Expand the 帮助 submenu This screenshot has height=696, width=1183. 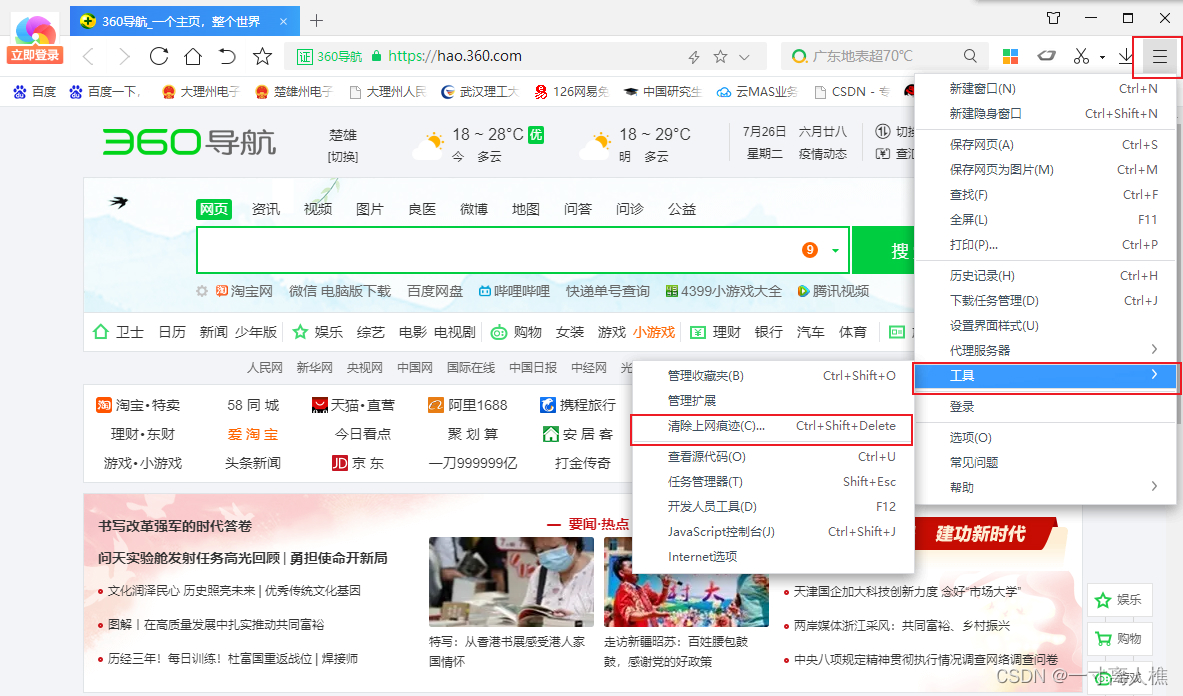click(1045, 488)
